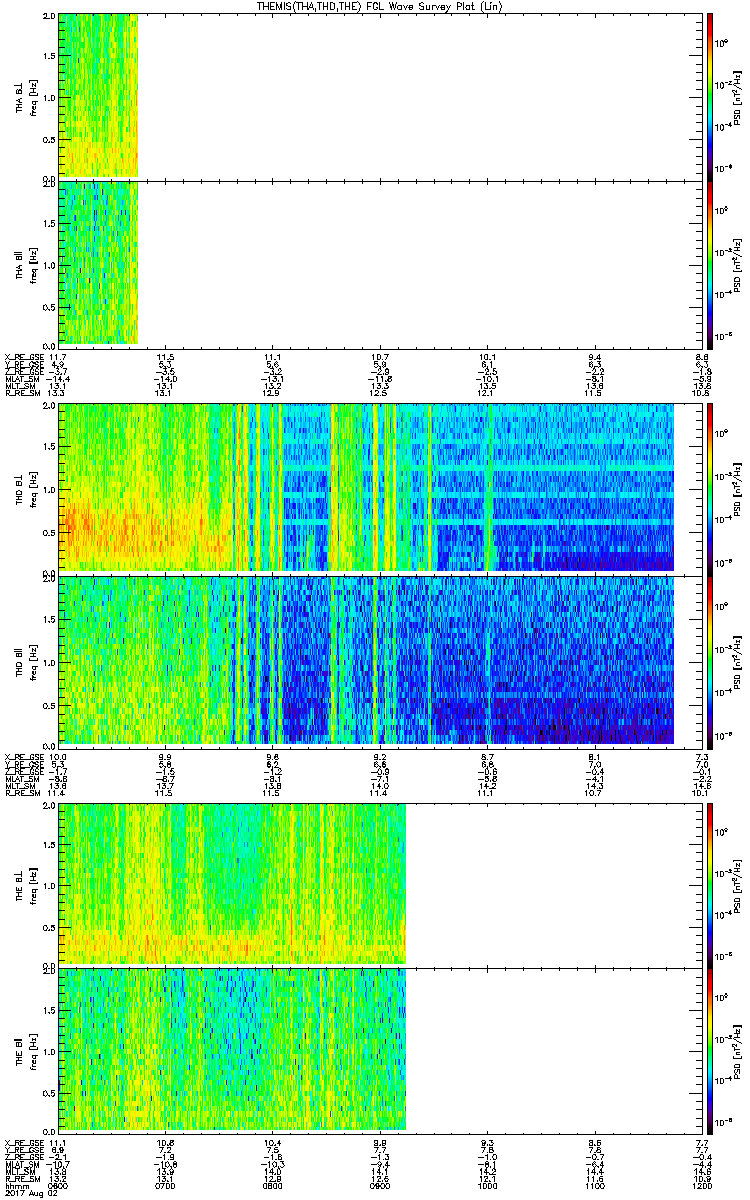Click the PSD color bar beside THE B-perpendicular panel
Image resolution: width=750 pixels, height=1200 pixels.
tap(709, 883)
